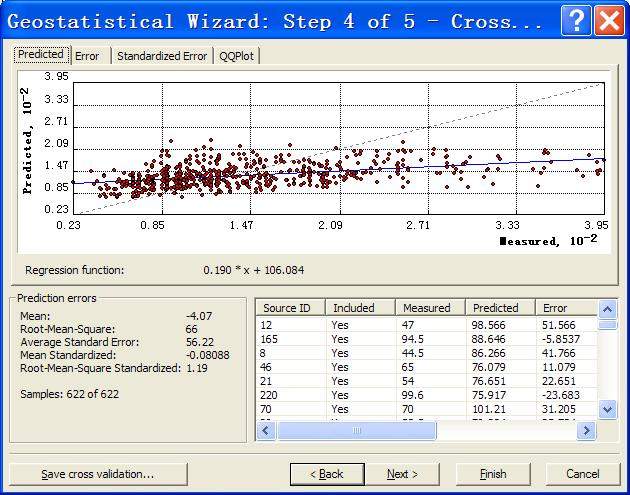Switch to the Predicted tab
The image size is (630, 495).
[x=41, y=54]
